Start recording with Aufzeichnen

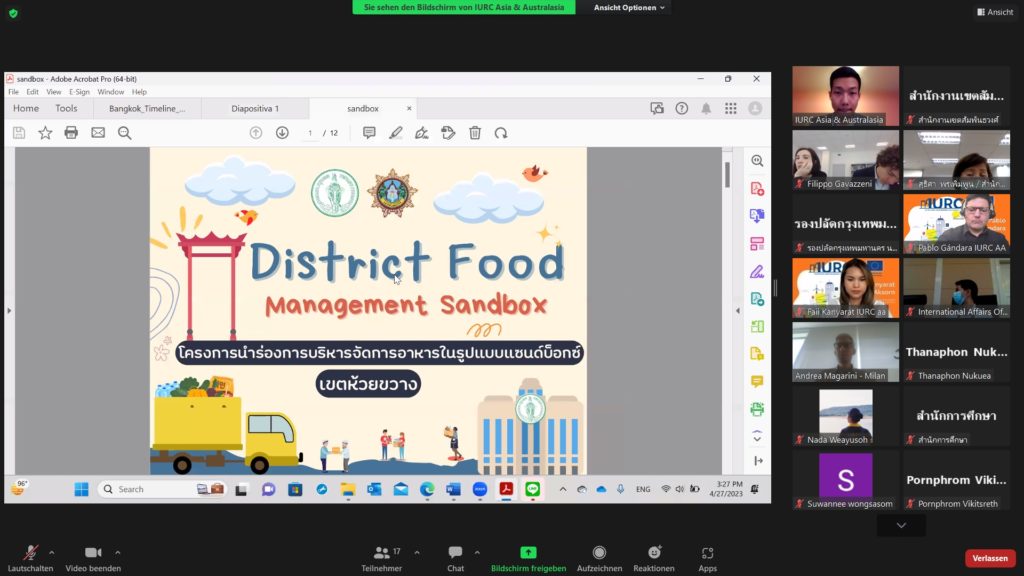pyautogui.click(x=599, y=553)
